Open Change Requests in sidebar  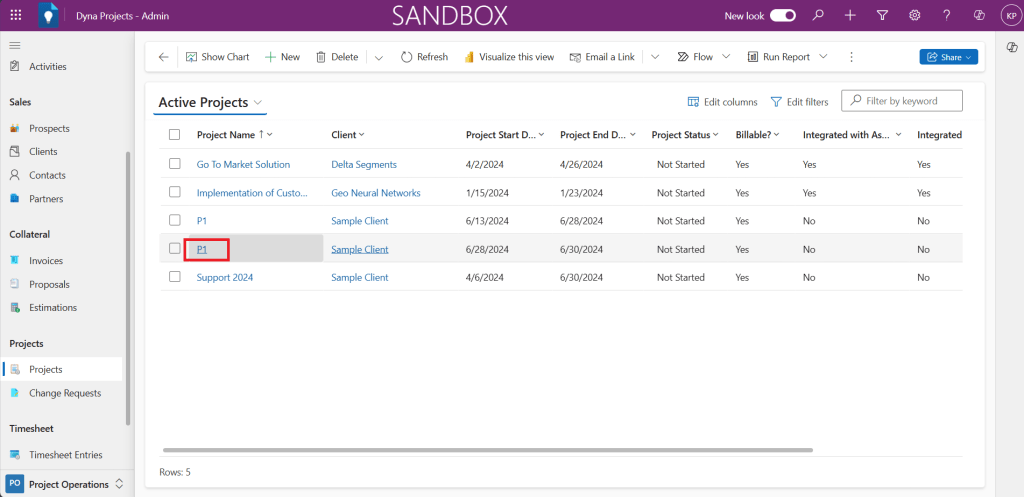[65, 393]
